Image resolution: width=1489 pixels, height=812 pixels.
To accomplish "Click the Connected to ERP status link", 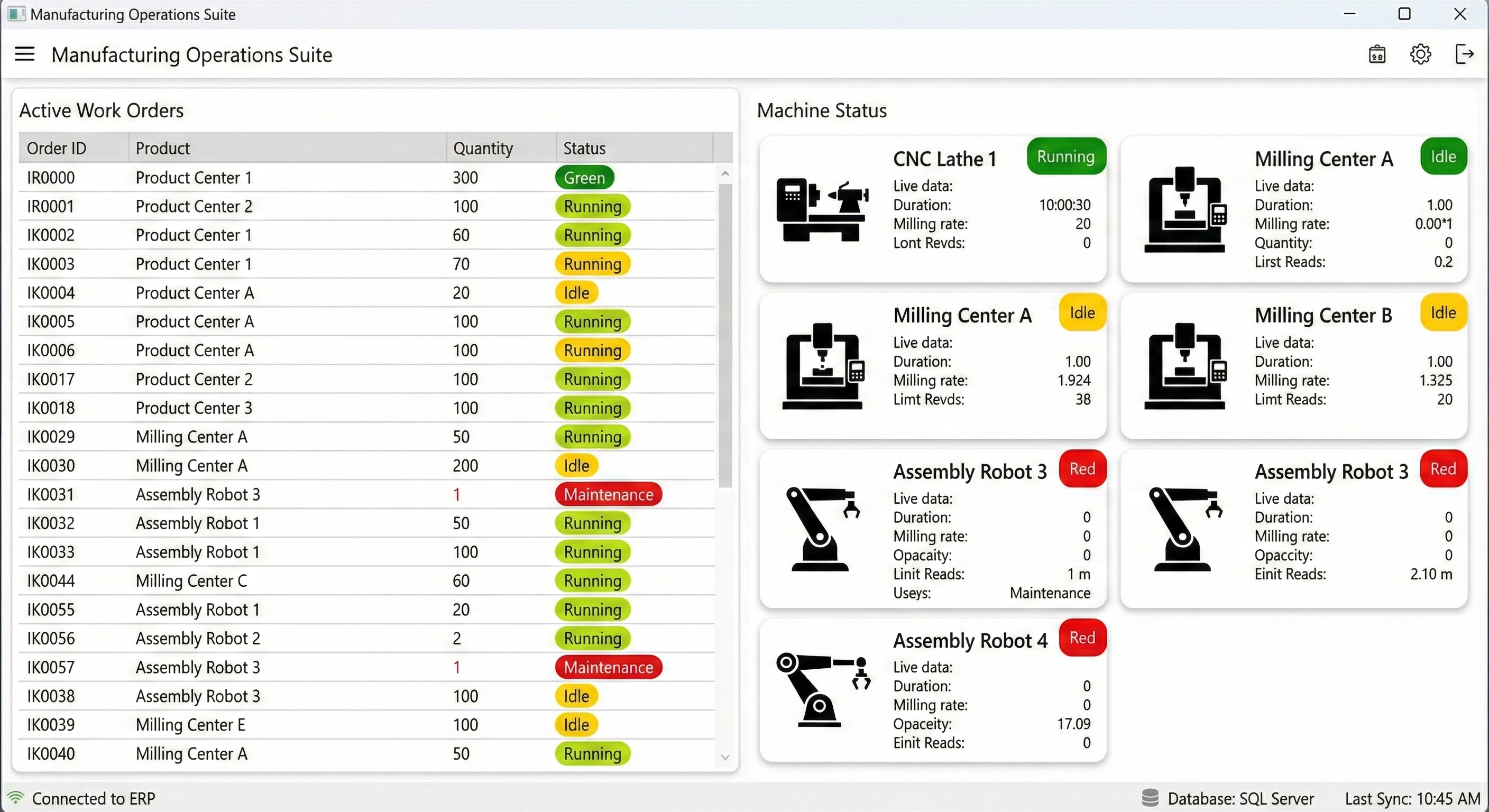I will [x=94, y=798].
